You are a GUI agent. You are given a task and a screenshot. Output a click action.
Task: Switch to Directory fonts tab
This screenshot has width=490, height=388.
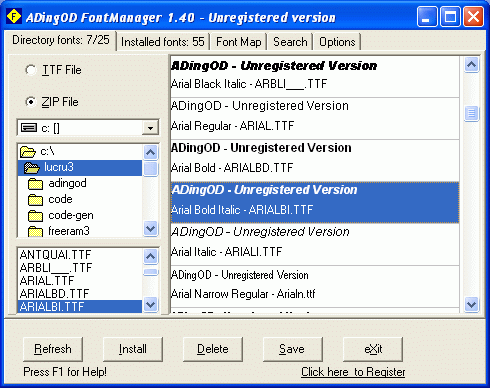61,40
